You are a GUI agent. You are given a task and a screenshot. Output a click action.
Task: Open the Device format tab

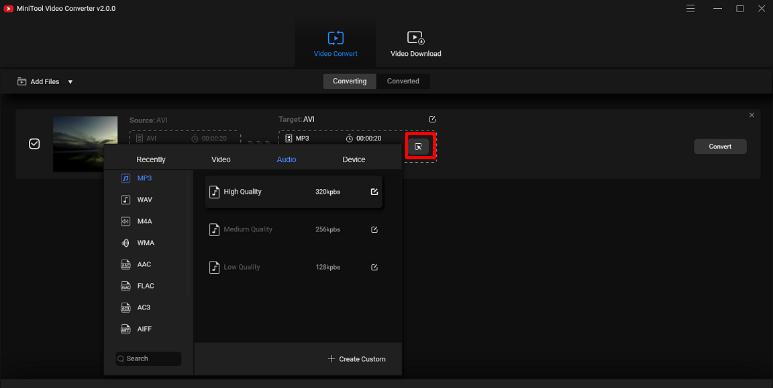pyautogui.click(x=354, y=160)
